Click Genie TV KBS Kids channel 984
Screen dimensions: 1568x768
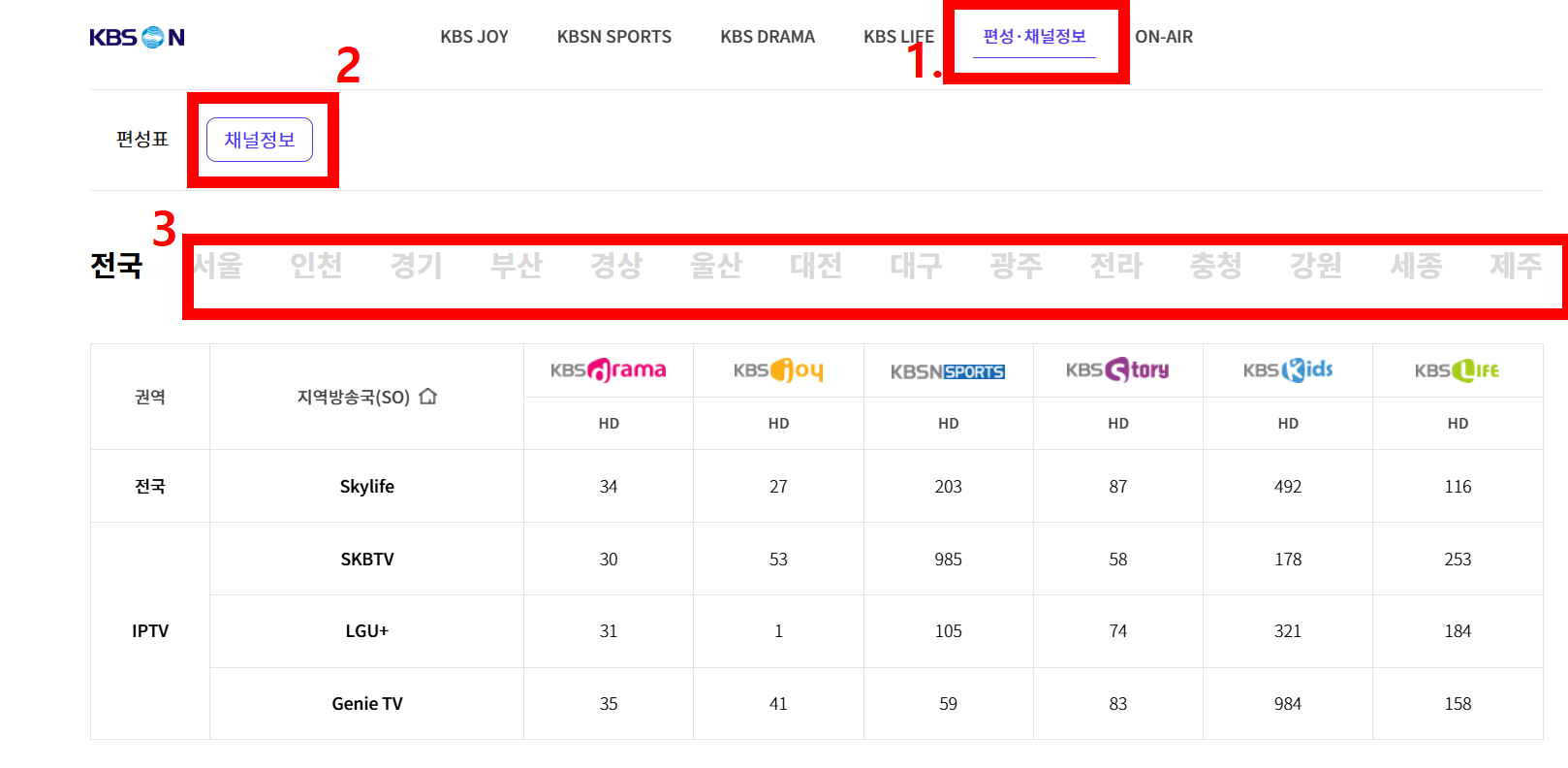(1288, 704)
